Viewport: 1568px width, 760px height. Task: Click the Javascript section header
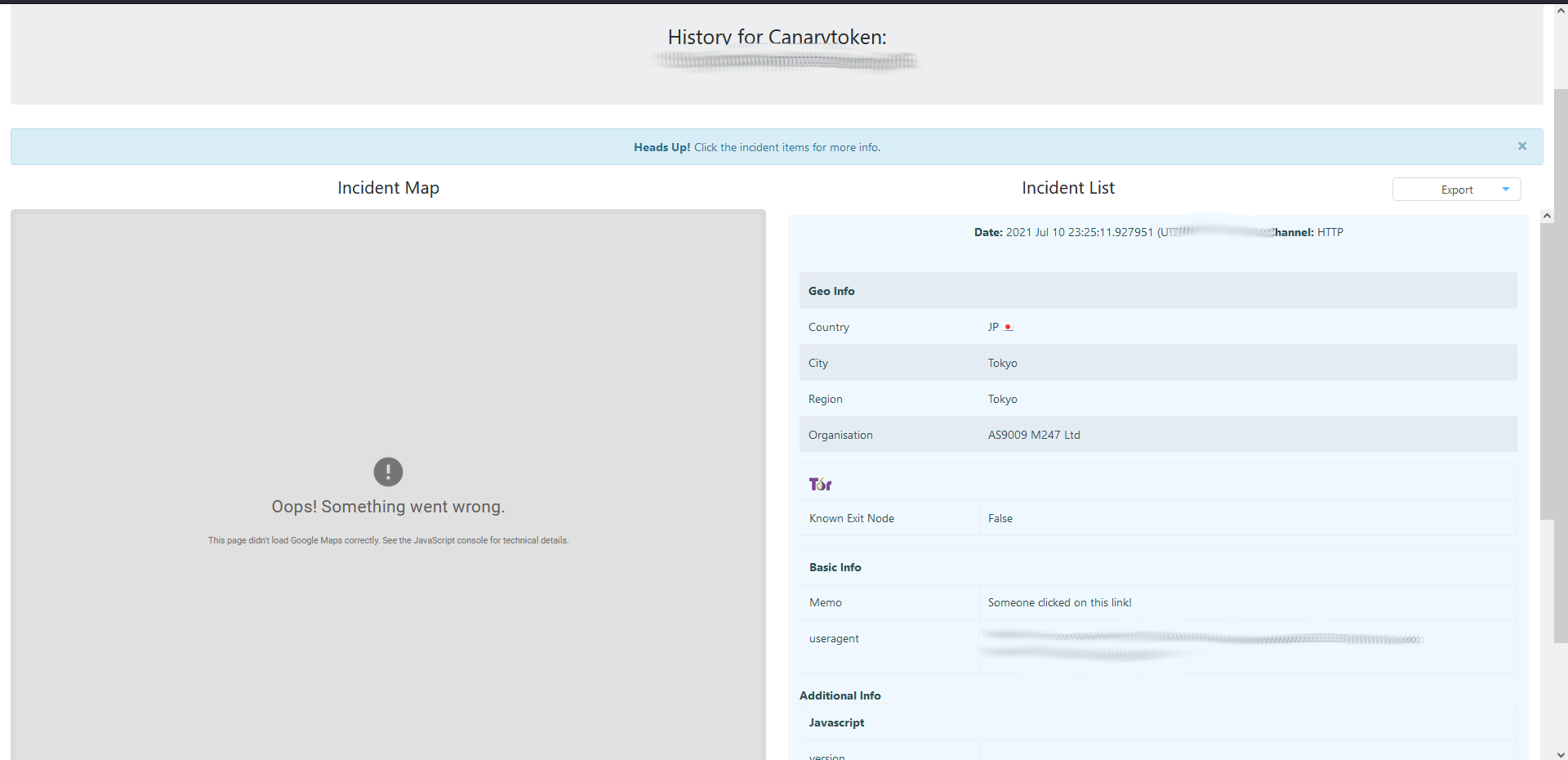click(x=837, y=722)
